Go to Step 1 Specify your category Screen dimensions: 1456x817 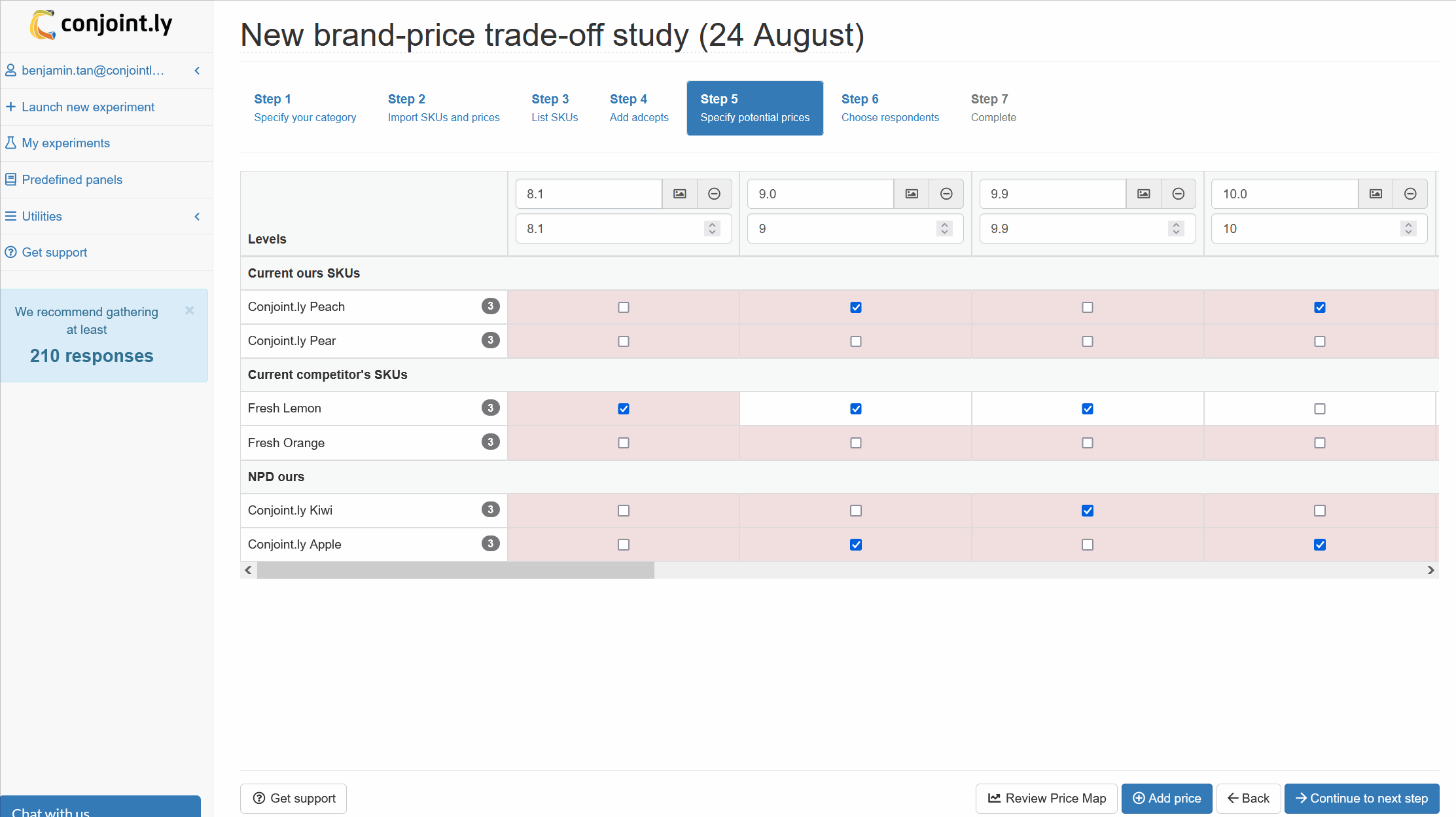[x=305, y=108]
